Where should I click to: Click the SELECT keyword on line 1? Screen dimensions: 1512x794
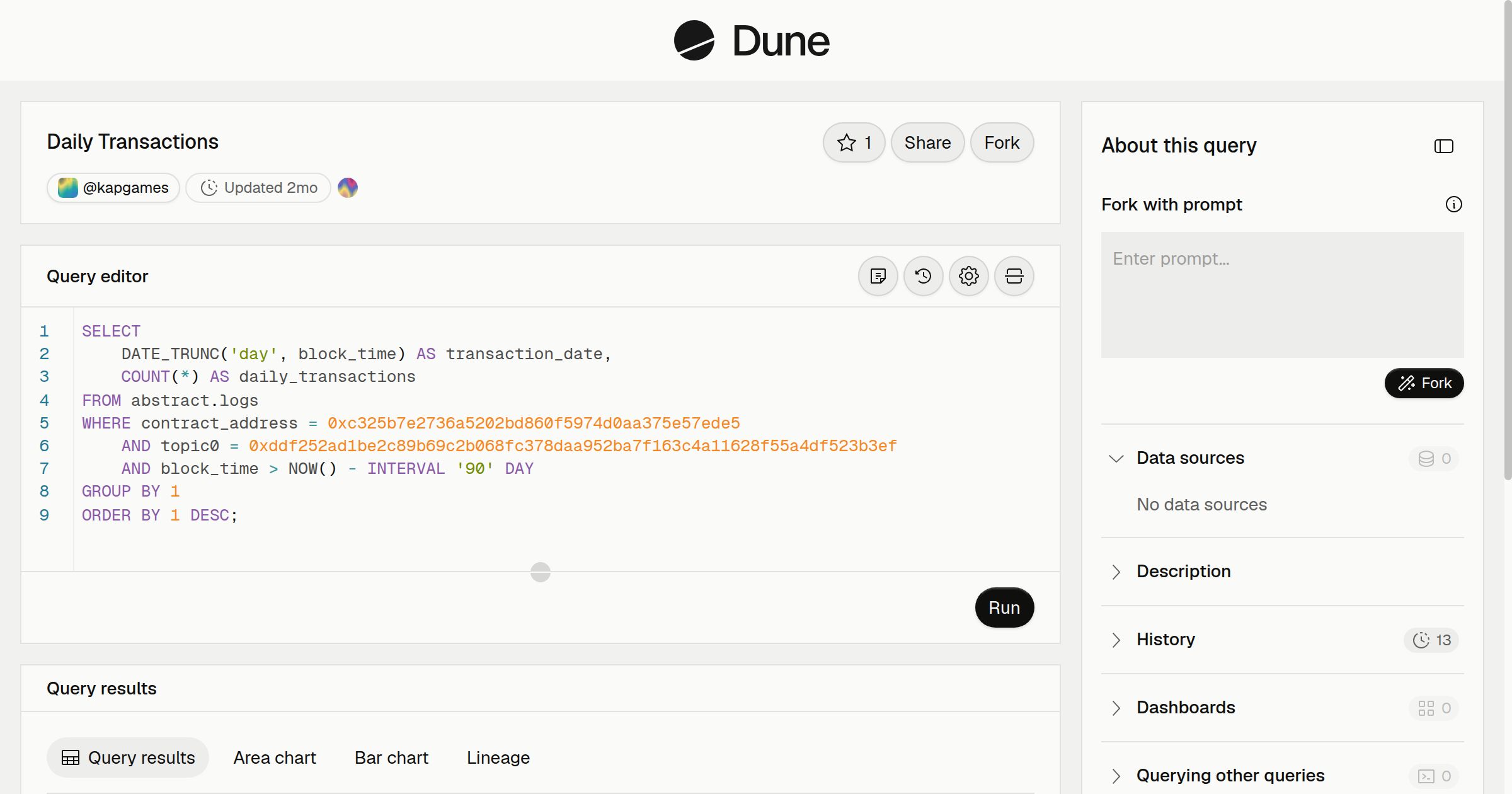pyautogui.click(x=111, y=331)
